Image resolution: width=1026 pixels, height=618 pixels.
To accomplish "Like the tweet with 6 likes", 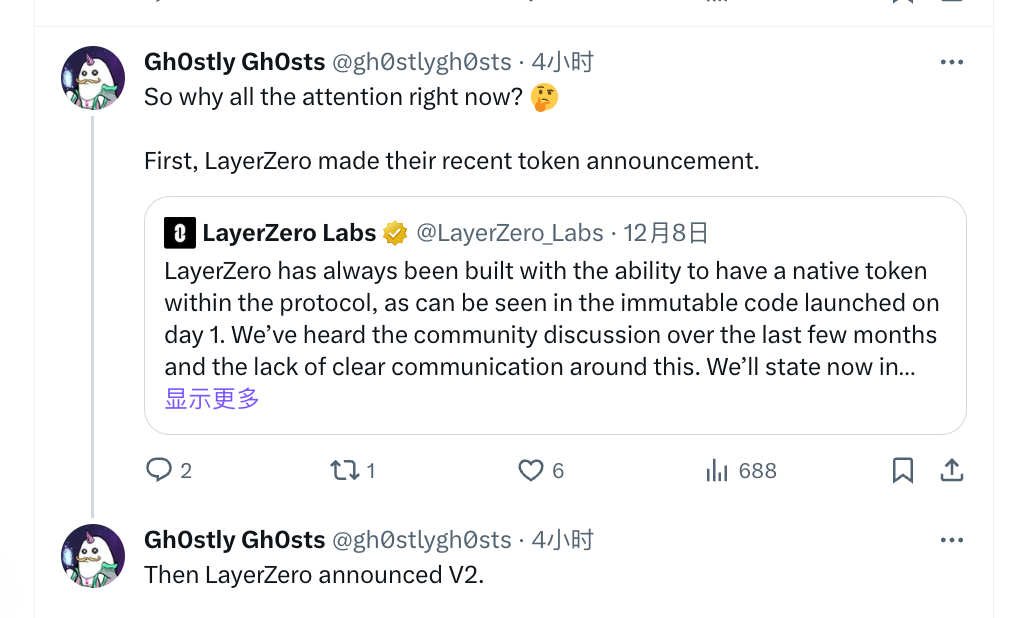I will [x=530, y=470].
